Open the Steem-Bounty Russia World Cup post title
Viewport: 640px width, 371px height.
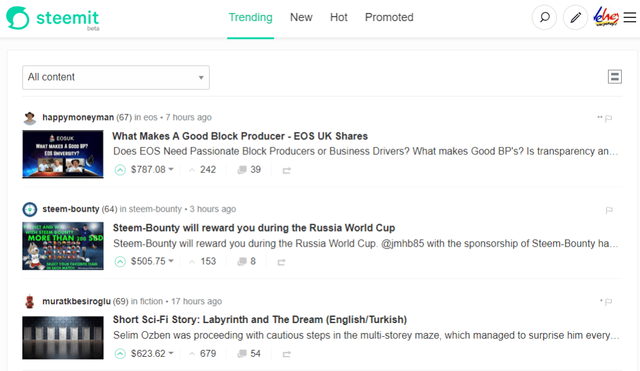coord(254,228)
